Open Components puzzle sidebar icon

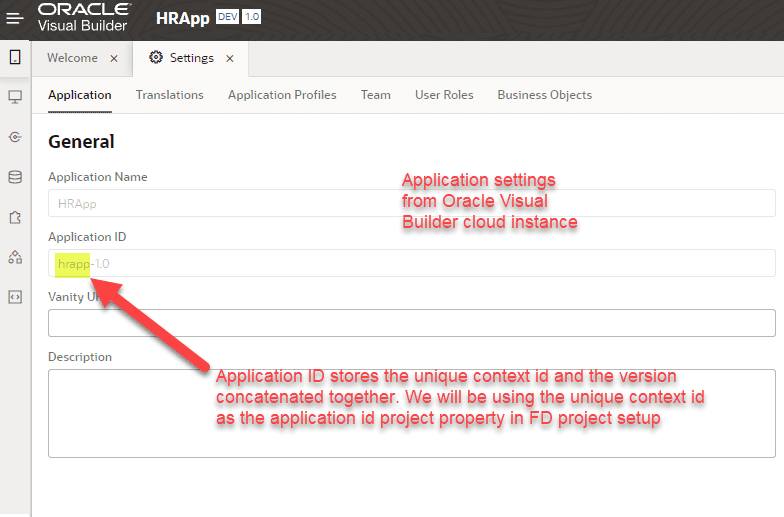(15, 217)
